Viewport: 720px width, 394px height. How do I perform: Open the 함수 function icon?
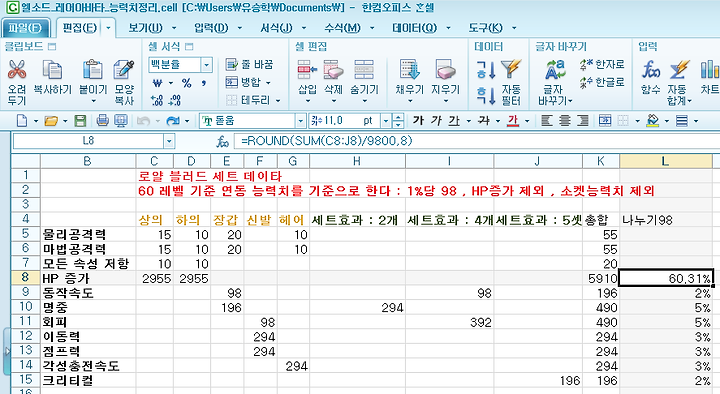651,70
